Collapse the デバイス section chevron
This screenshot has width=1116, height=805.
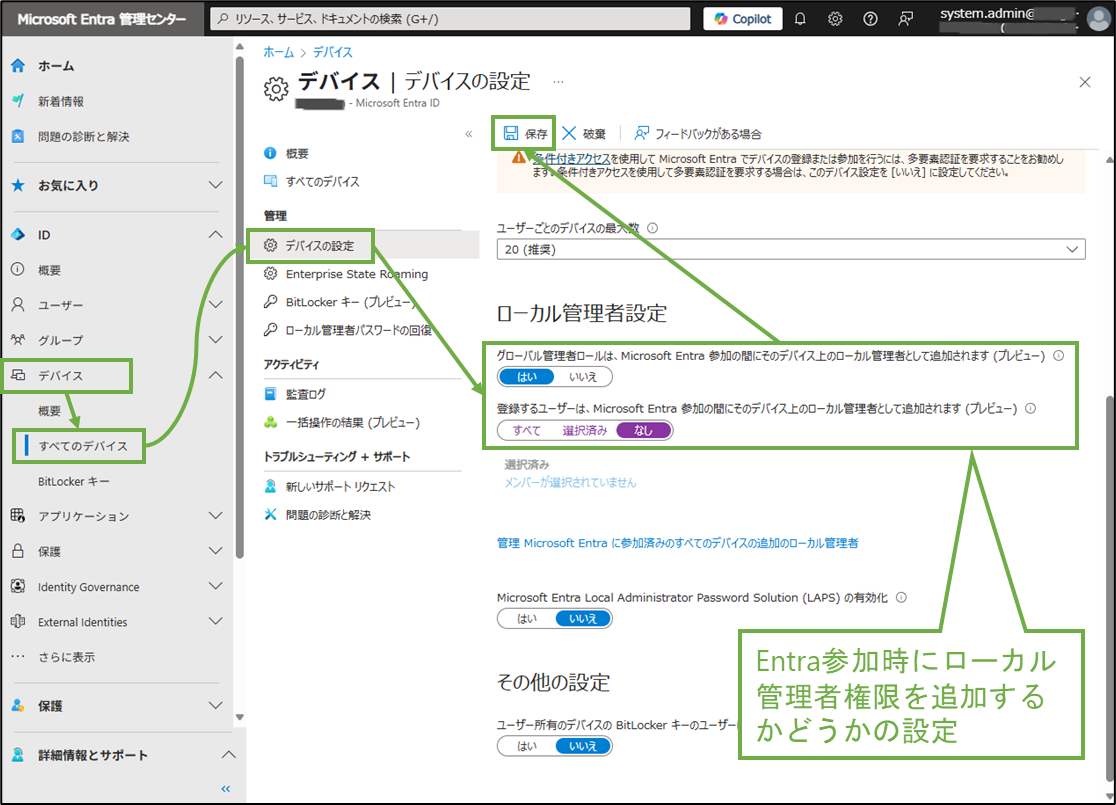point(215,375)
